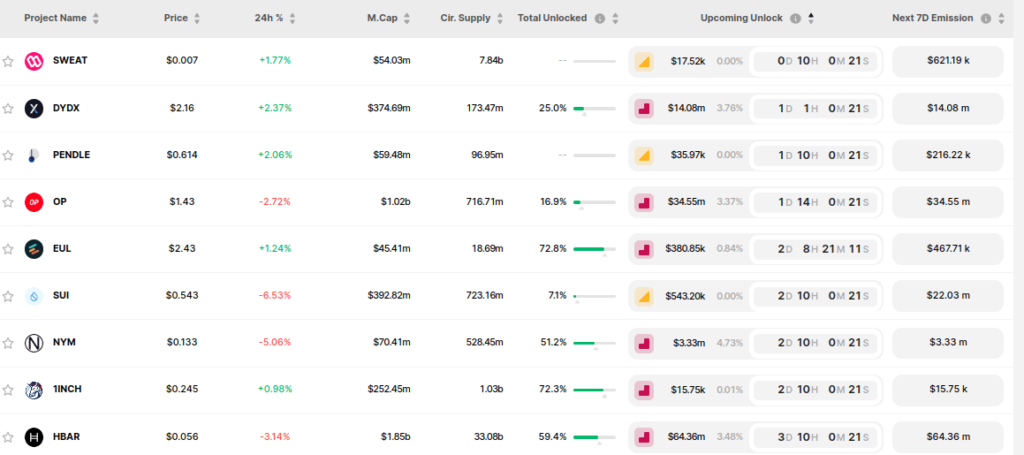Select the SUI droplet logo
This screenshot has width=1024, height=455.
pyautogui.click(x=34, y=296)
